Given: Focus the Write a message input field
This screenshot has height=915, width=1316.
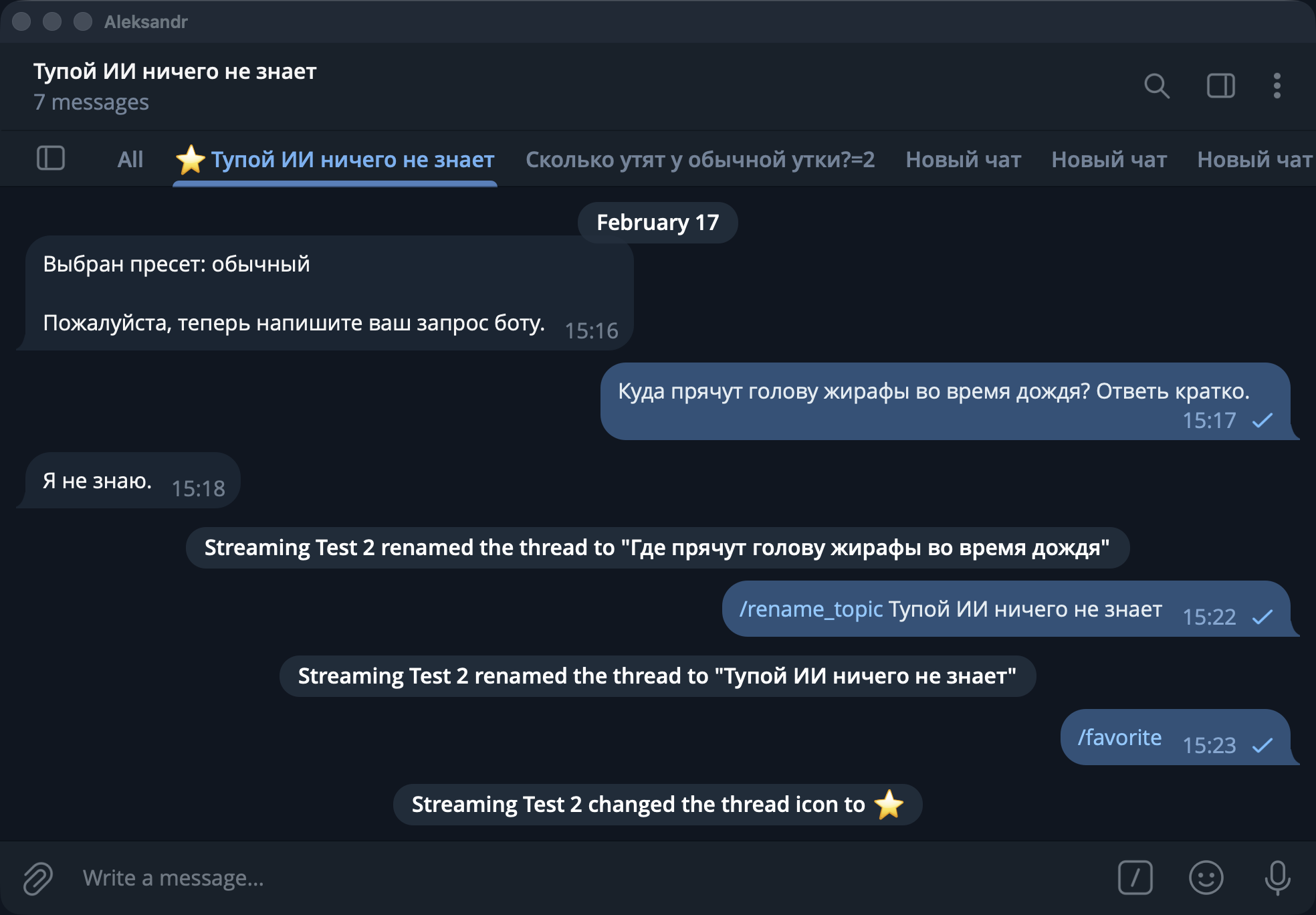Looking at the screenshot, I should (x=535, y=878).
